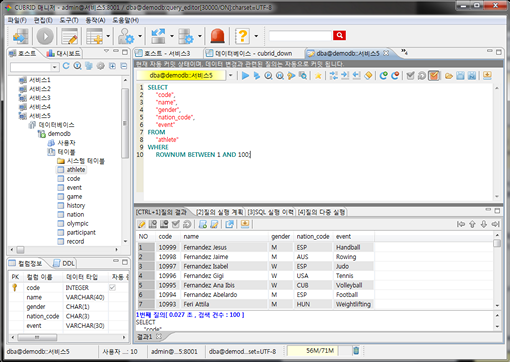Click the red siren alarm icon
510x362 pixels.
(x=217, y=36)
